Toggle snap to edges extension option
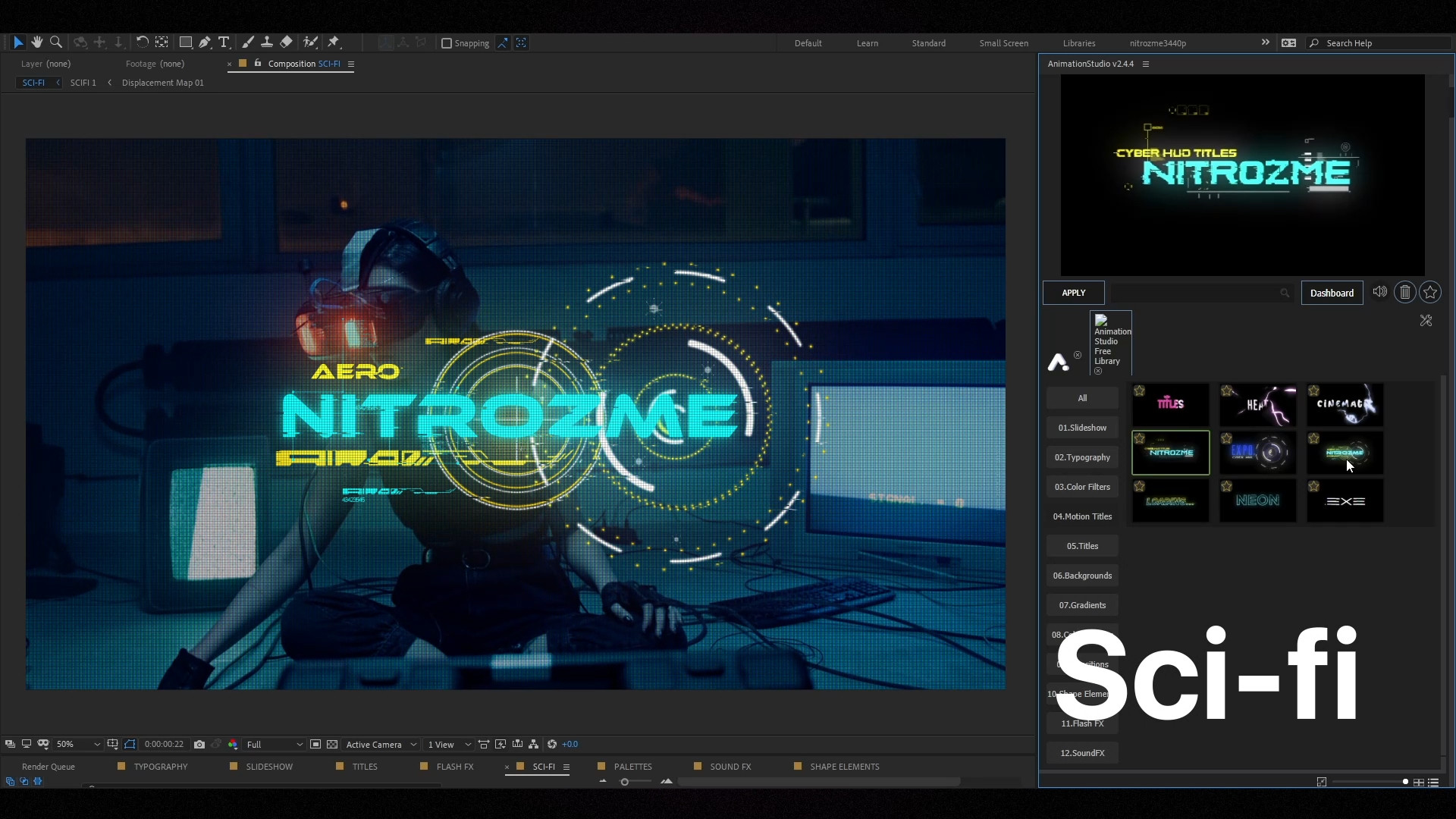Image resolution: width=1456 pixels, height=819 pixels. (x=503, y=42)
